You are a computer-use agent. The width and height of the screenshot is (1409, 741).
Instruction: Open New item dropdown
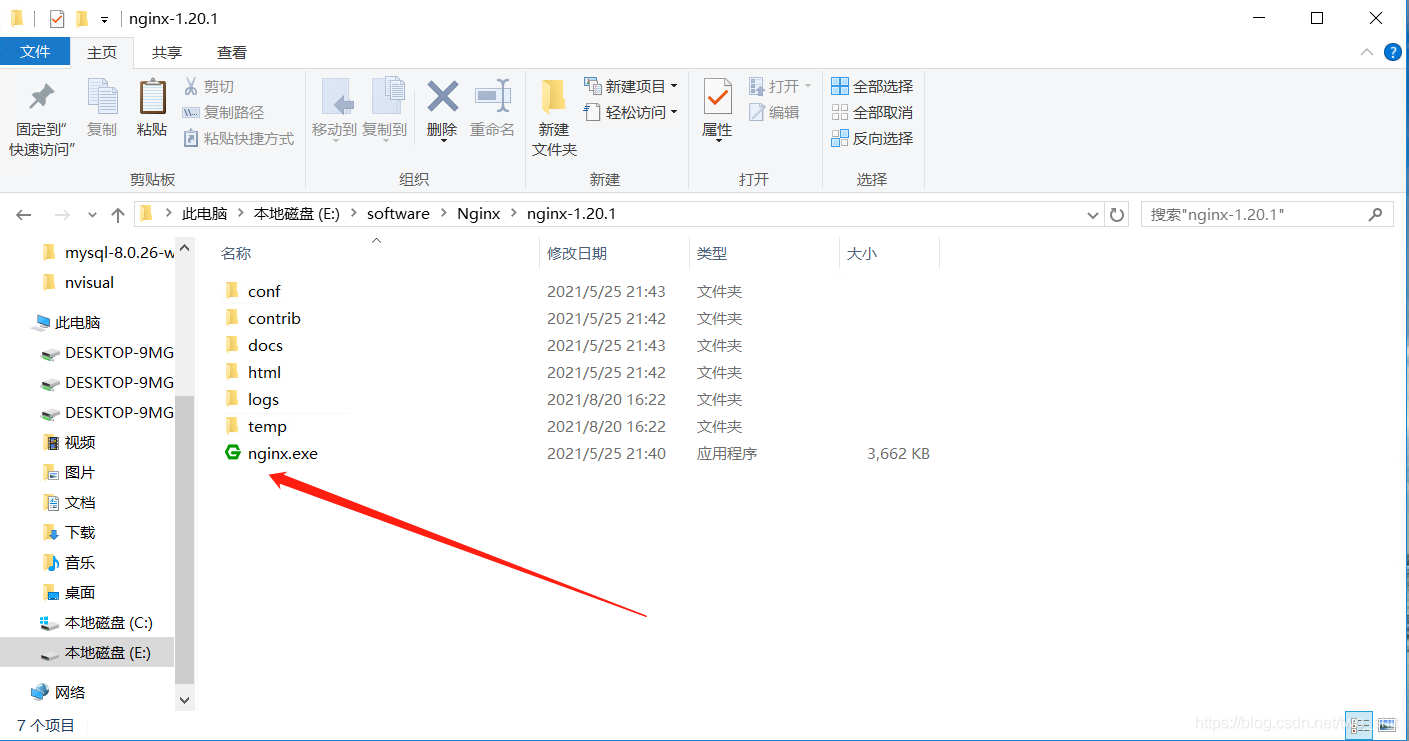(631, 87)
